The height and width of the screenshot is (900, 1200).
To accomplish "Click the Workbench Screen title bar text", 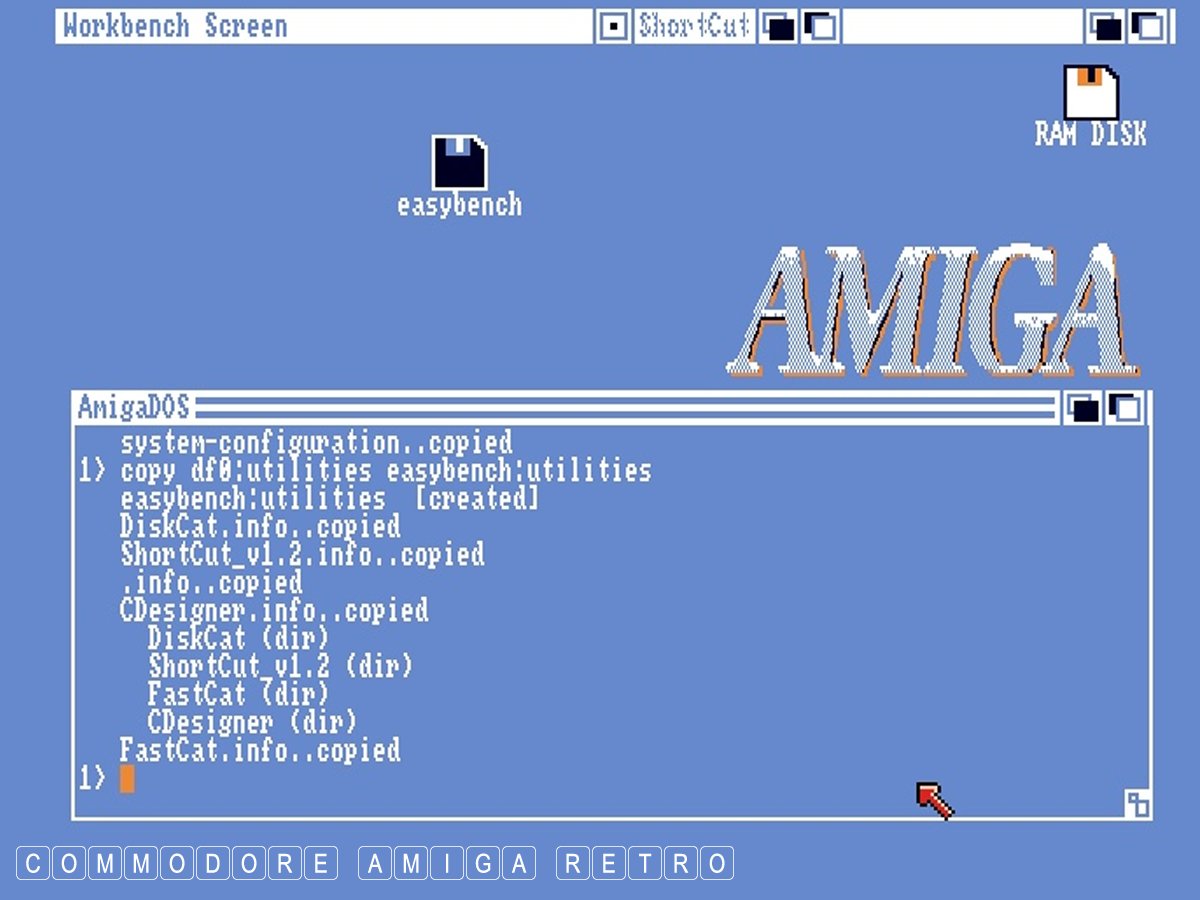I will point(175,26).
